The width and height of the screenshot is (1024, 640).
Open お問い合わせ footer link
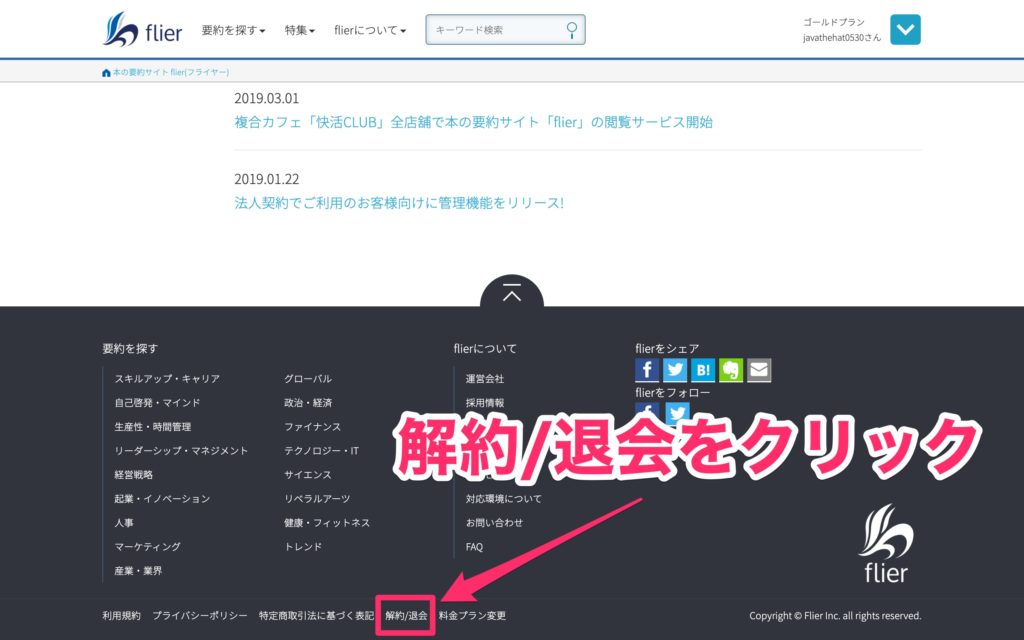click(494, 523)
